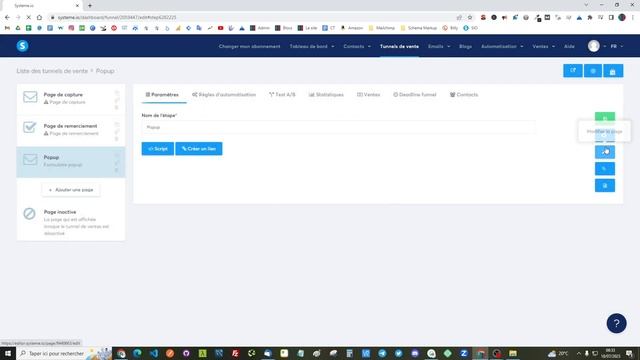Open the help question mark bubble
The image size is (640, 360).
click(616, 323)
